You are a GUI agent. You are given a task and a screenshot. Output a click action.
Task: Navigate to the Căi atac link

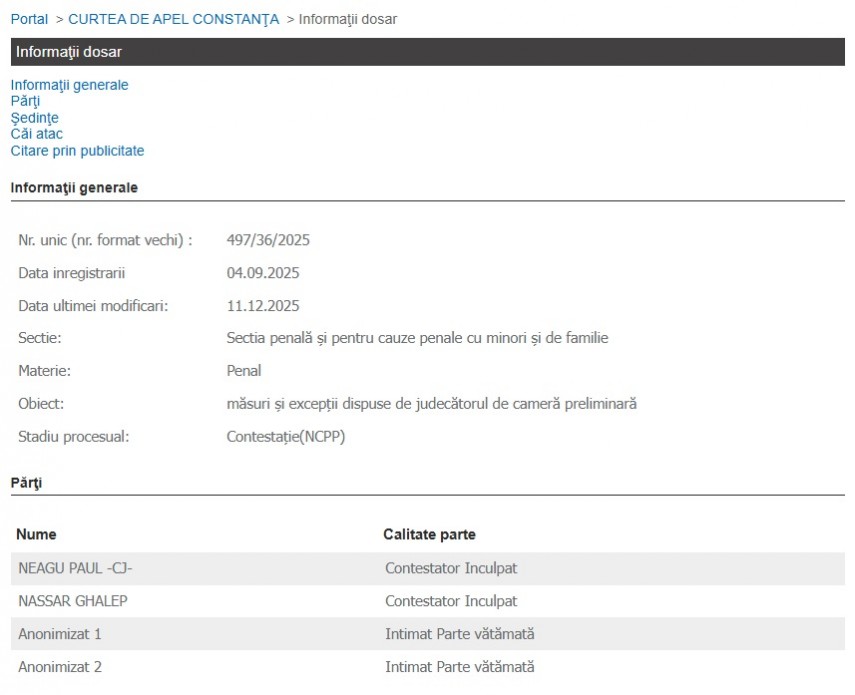(37, 134)
